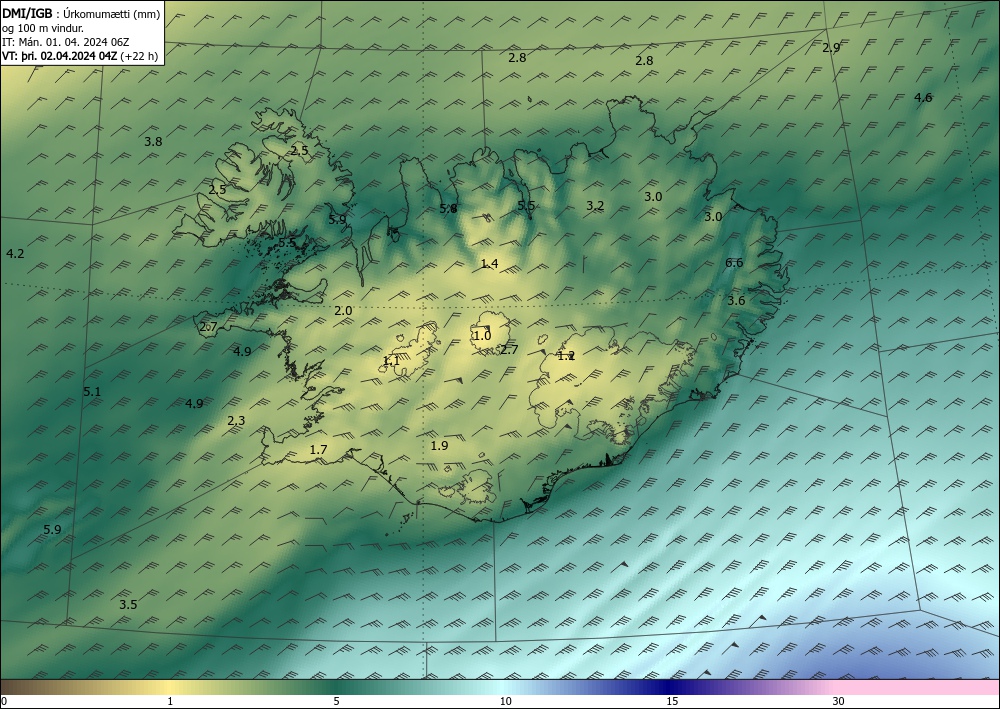Select the legend tick label 10
The image size is (1000, 709).
coord(505,702)
